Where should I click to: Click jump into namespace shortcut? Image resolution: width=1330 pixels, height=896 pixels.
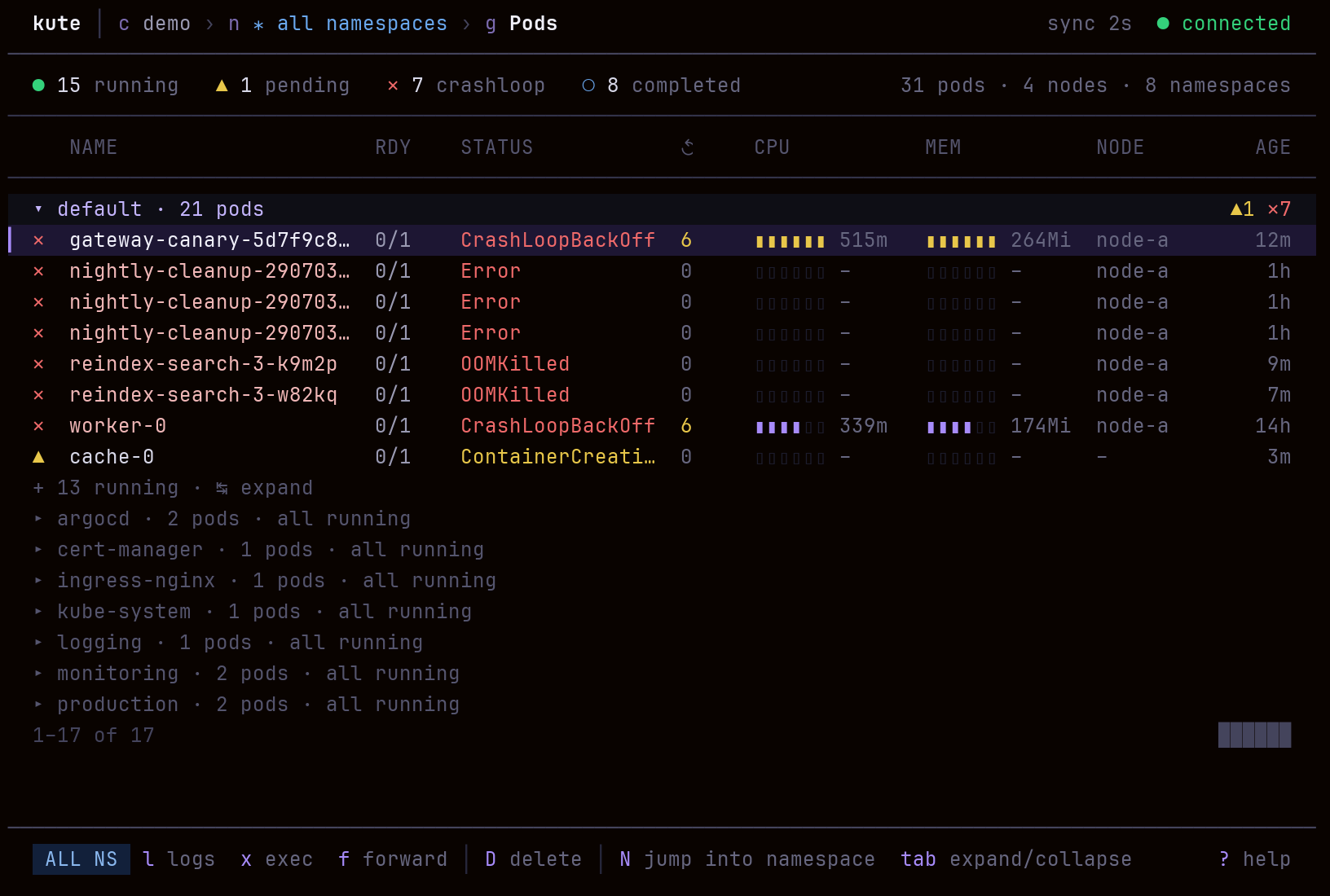pyautogui.click(x=747, y=859)
